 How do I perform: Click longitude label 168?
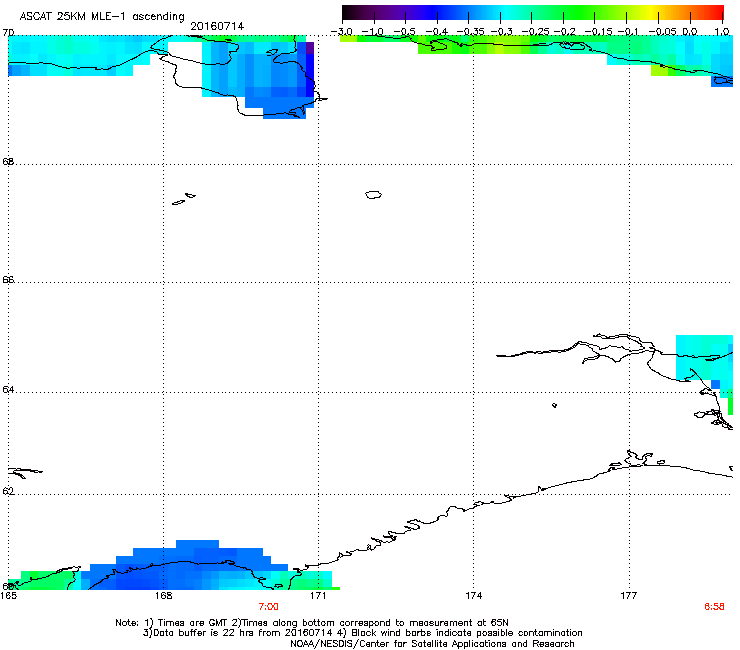click(163, 596)
